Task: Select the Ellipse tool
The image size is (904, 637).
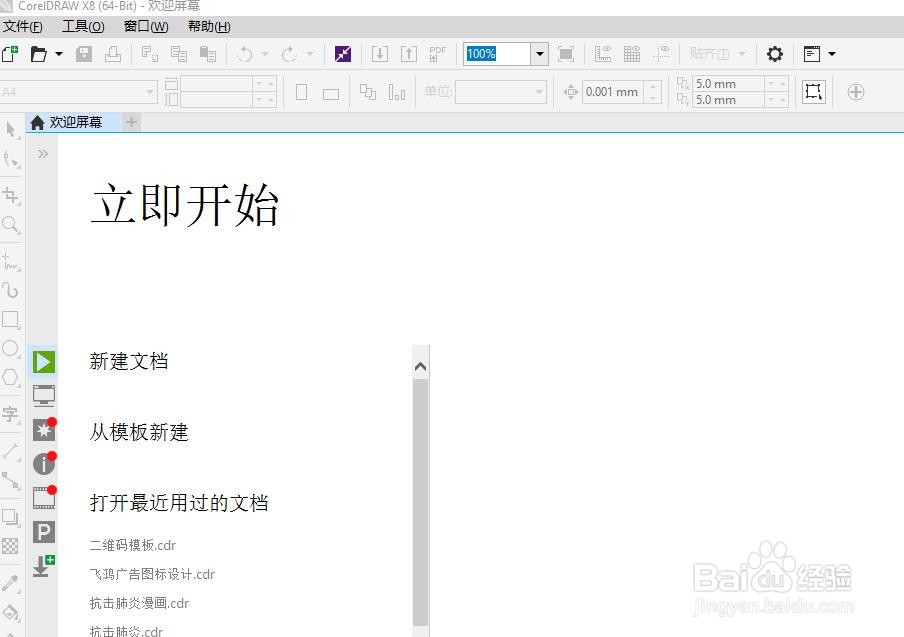Action: (12, 348)
